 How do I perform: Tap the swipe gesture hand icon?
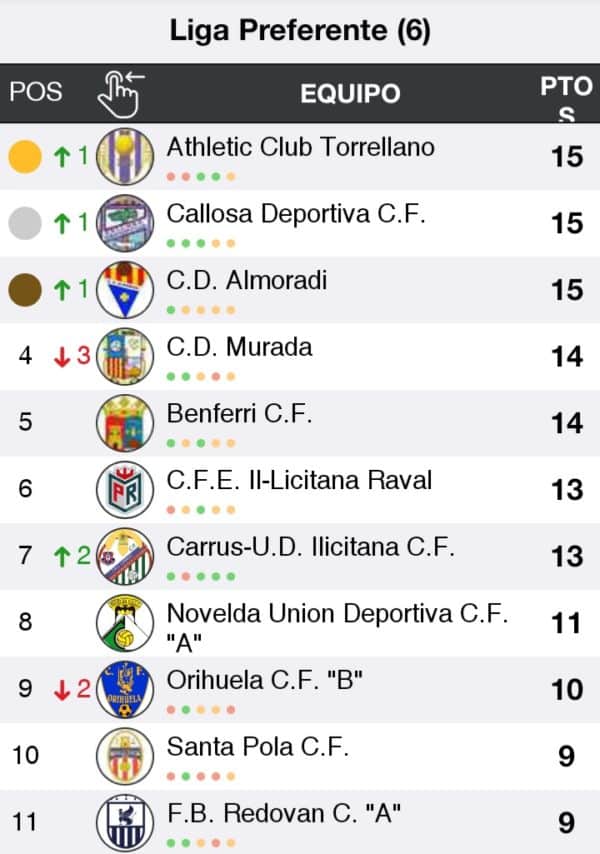[121, 94]
